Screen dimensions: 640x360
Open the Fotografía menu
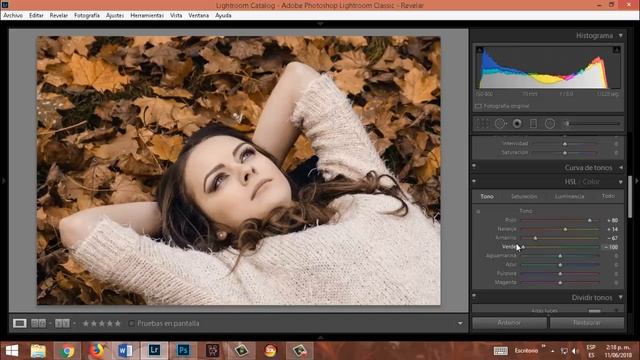click(87, 16)
